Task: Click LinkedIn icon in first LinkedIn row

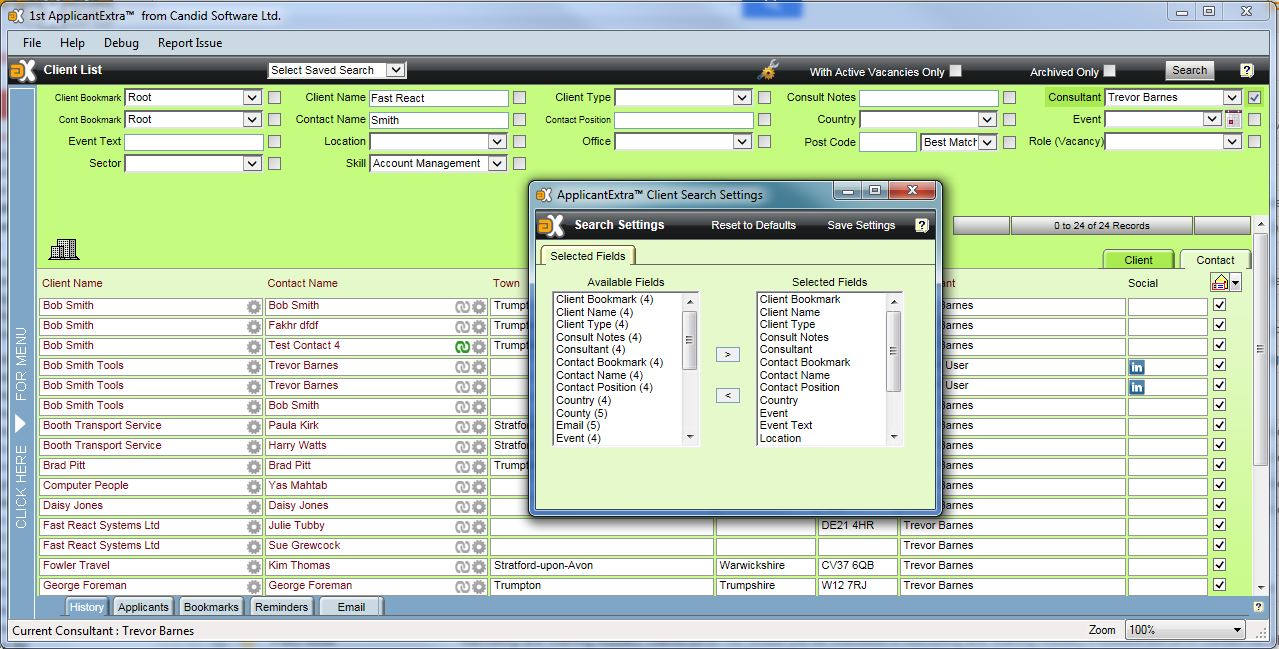Action: pos(1137,366)
